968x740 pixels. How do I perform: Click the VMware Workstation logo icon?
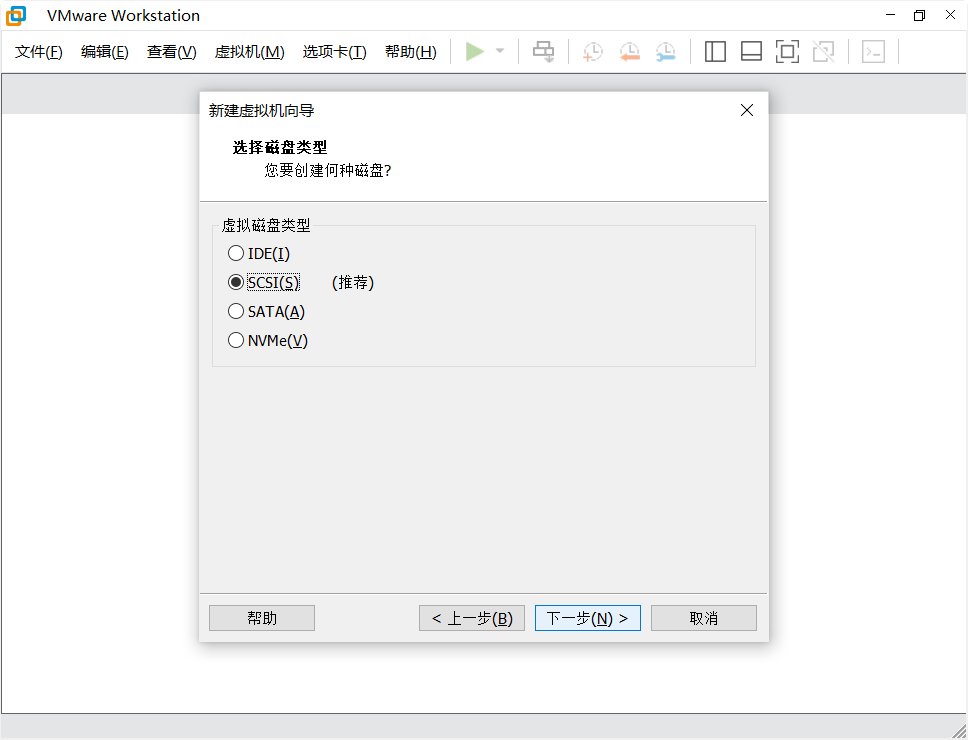pyautogui.click(x=16, y=15)
